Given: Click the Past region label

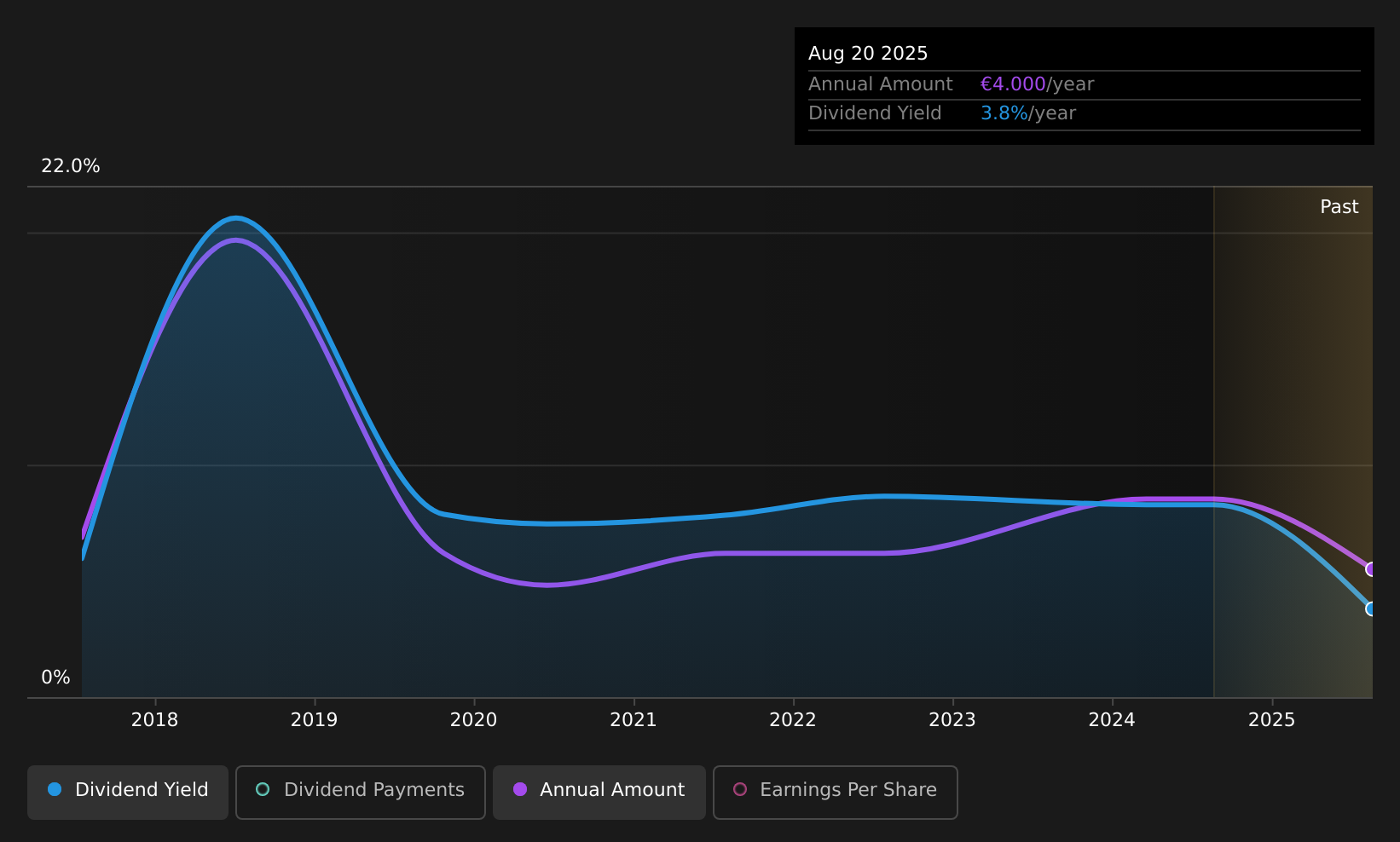Looking at the screenshot, I should 1339,207.
